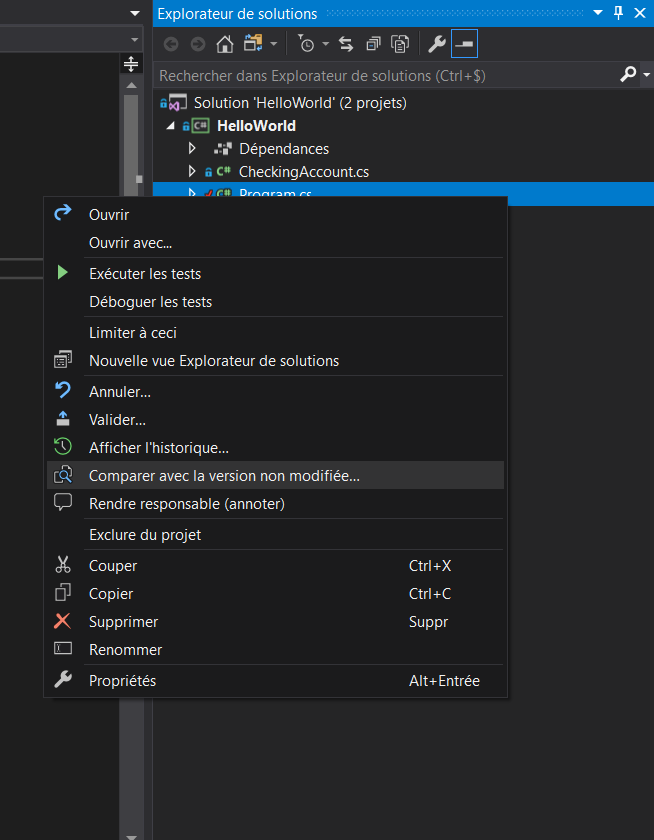Click the Home icon in Solution Explorer toolbar

coord(225,44)
